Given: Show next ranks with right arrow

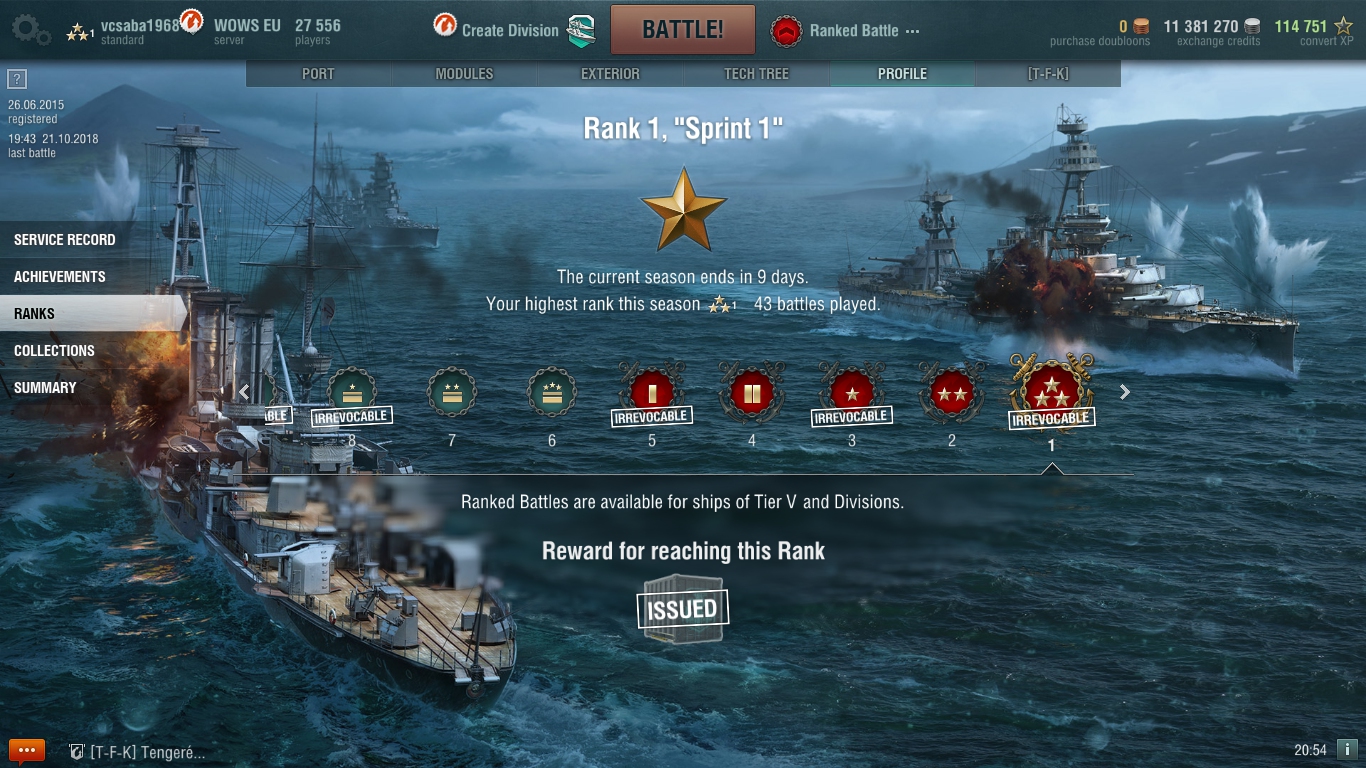Looking at the screenshot, I should [x=1125, y=392].
